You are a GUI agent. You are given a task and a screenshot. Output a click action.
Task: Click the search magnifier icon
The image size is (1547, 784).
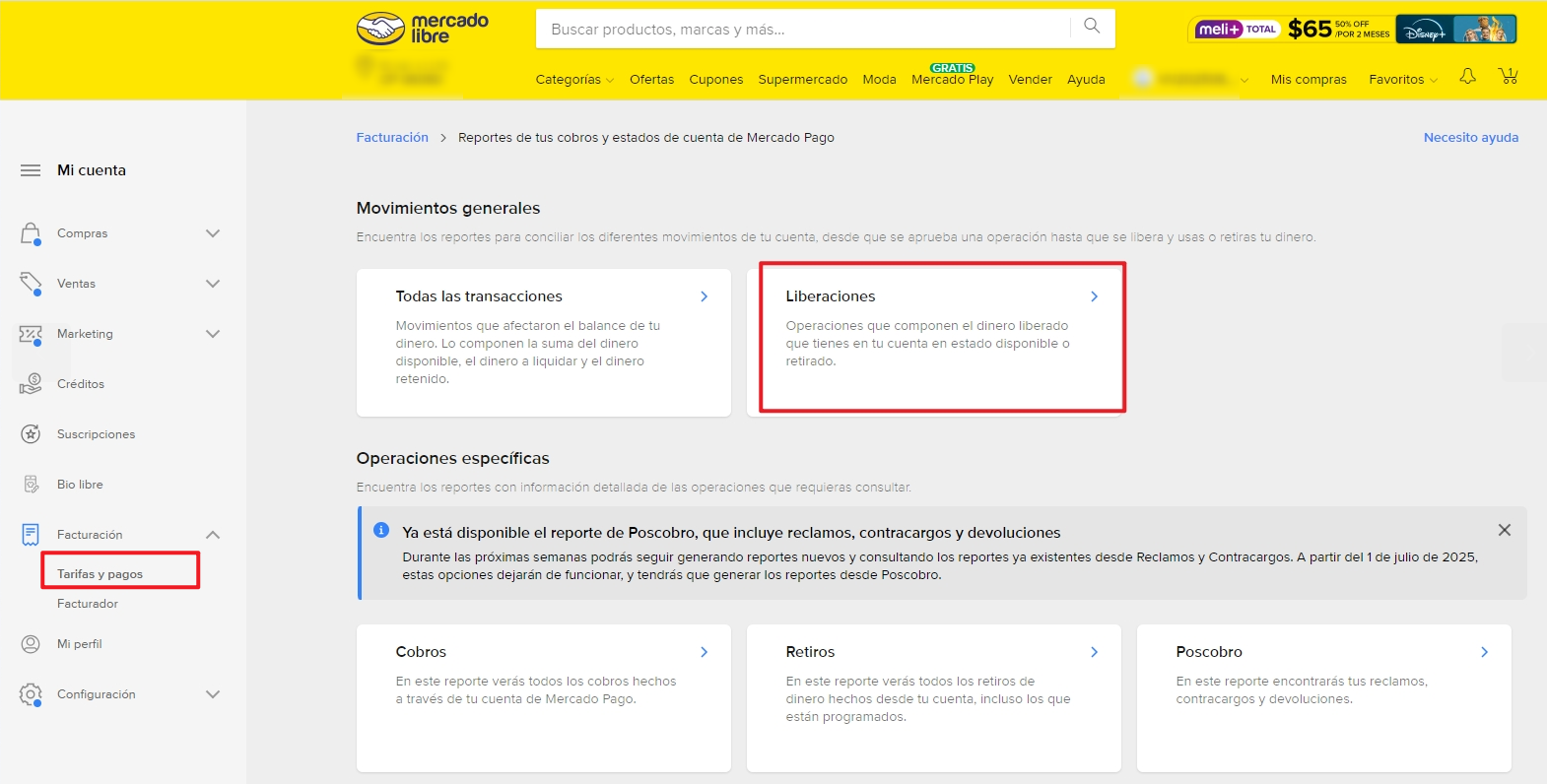[x=1091, y=27]
